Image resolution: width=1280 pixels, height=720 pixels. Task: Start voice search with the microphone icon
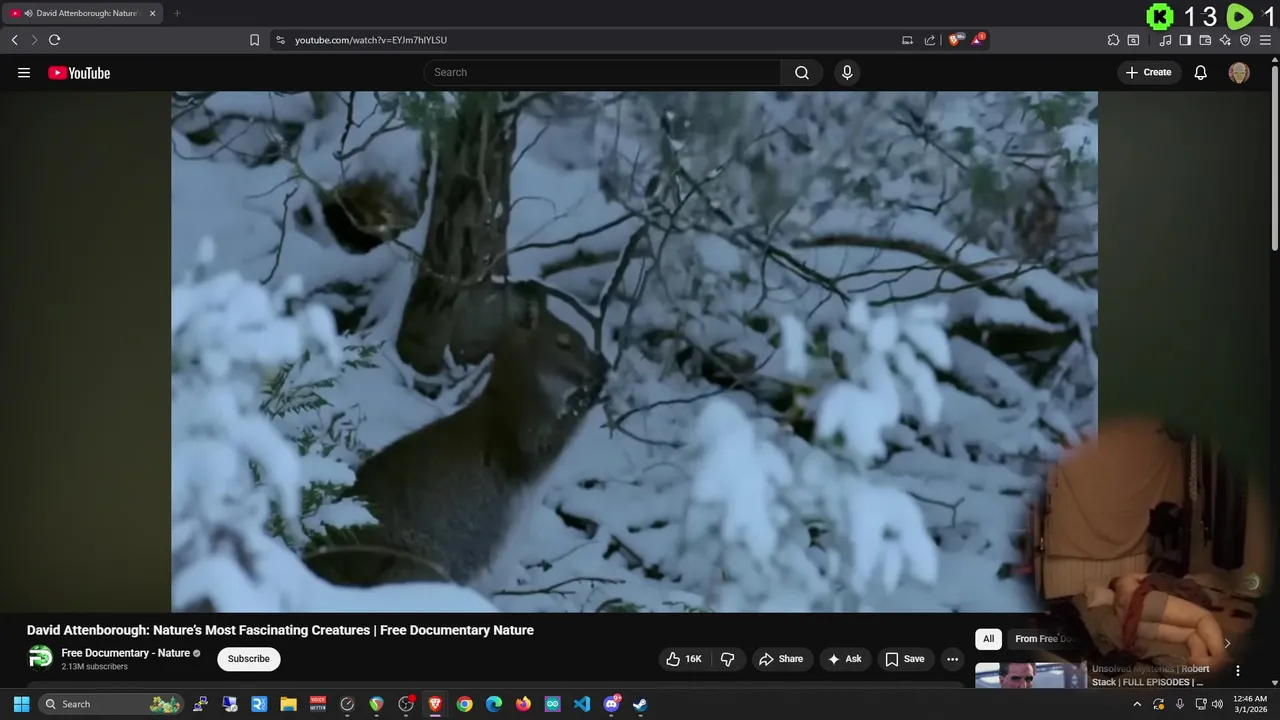pos(847,72)
